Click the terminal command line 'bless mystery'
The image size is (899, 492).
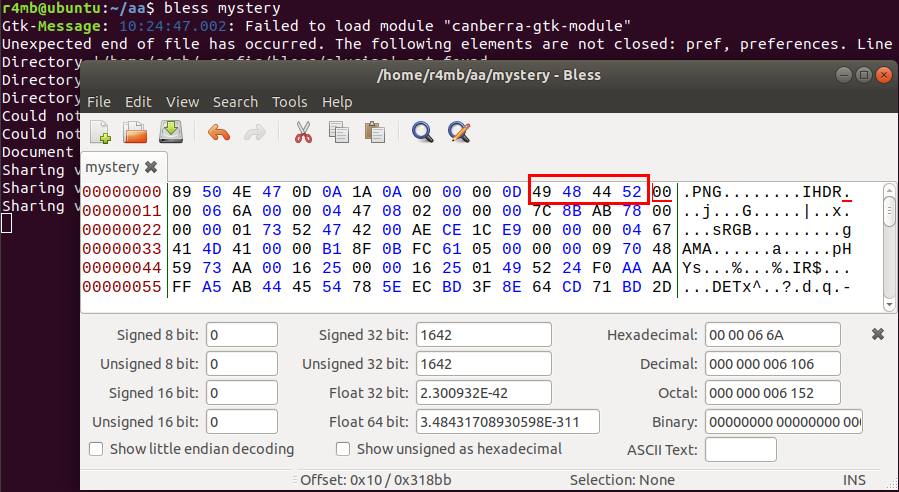pos(222,8)
